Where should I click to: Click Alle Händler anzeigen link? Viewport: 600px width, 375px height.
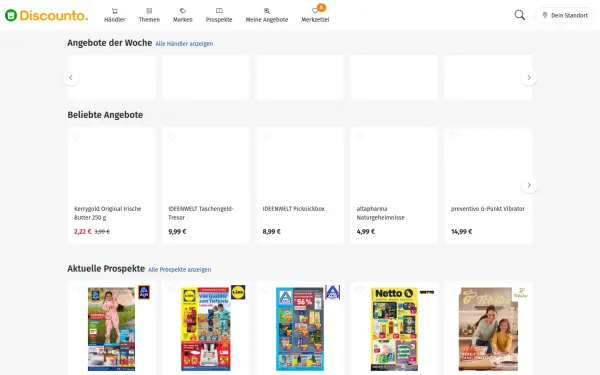184,44
